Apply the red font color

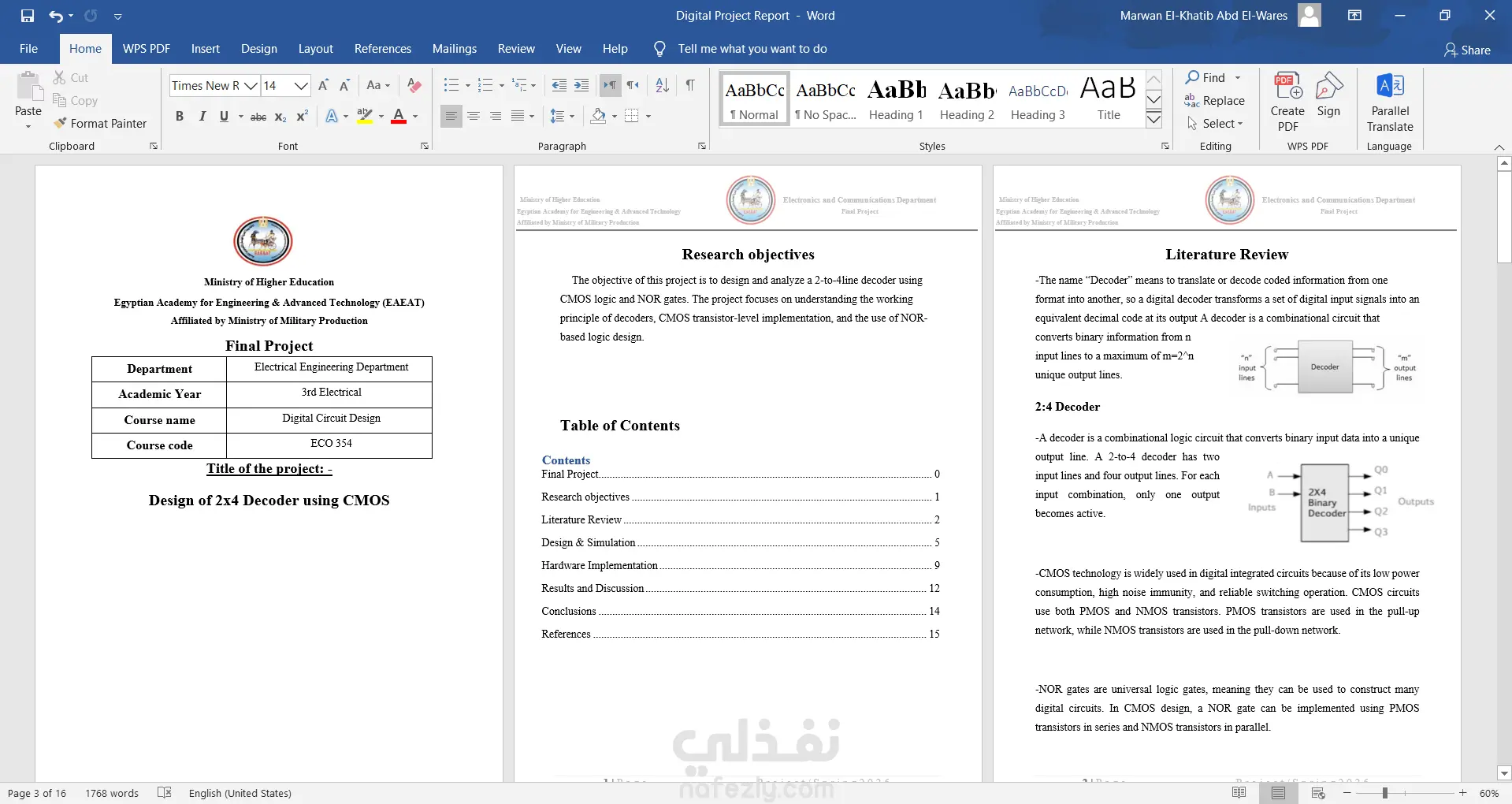coord(399,116)
